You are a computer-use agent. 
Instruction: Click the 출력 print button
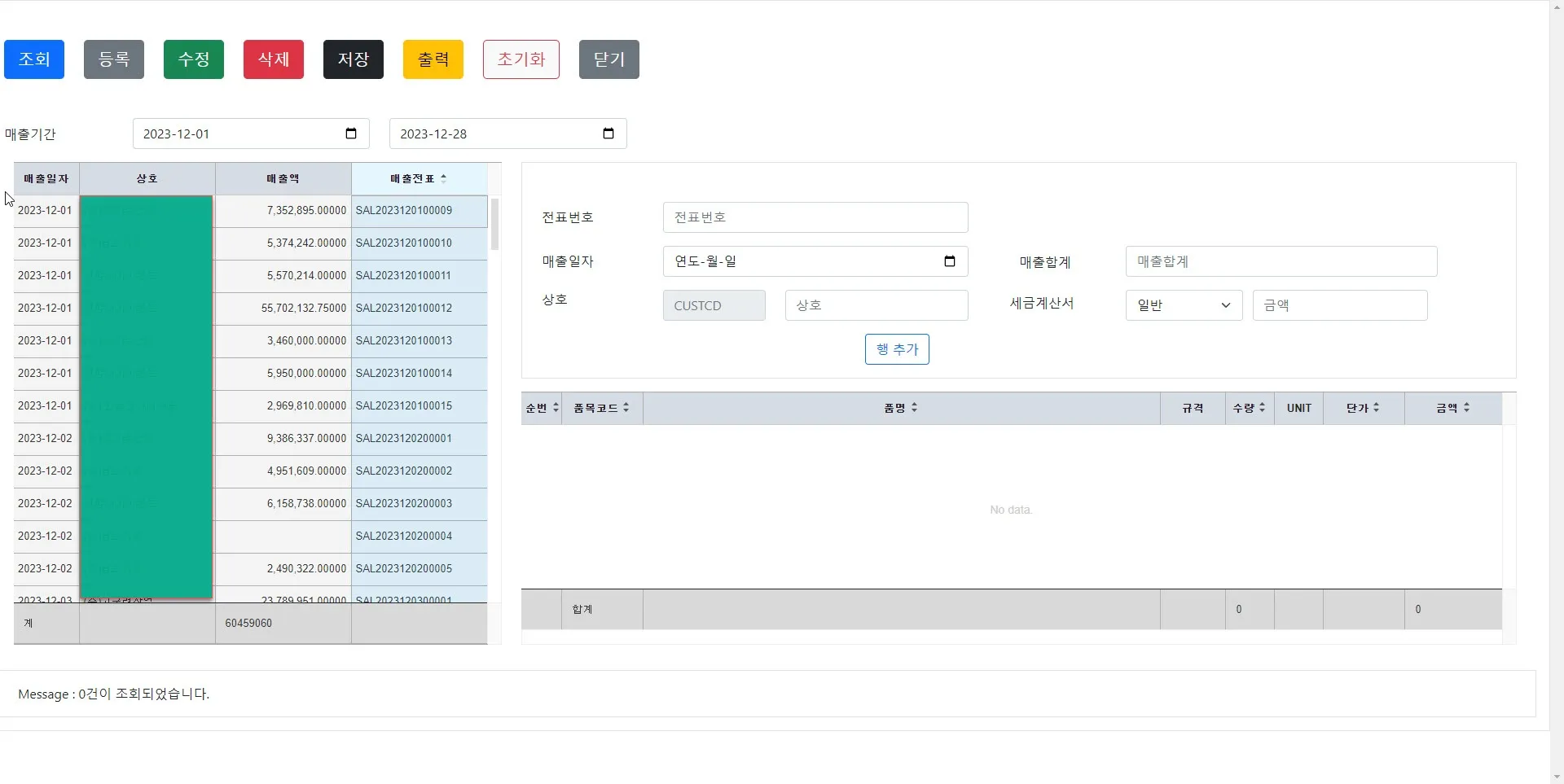pos(433,59)
